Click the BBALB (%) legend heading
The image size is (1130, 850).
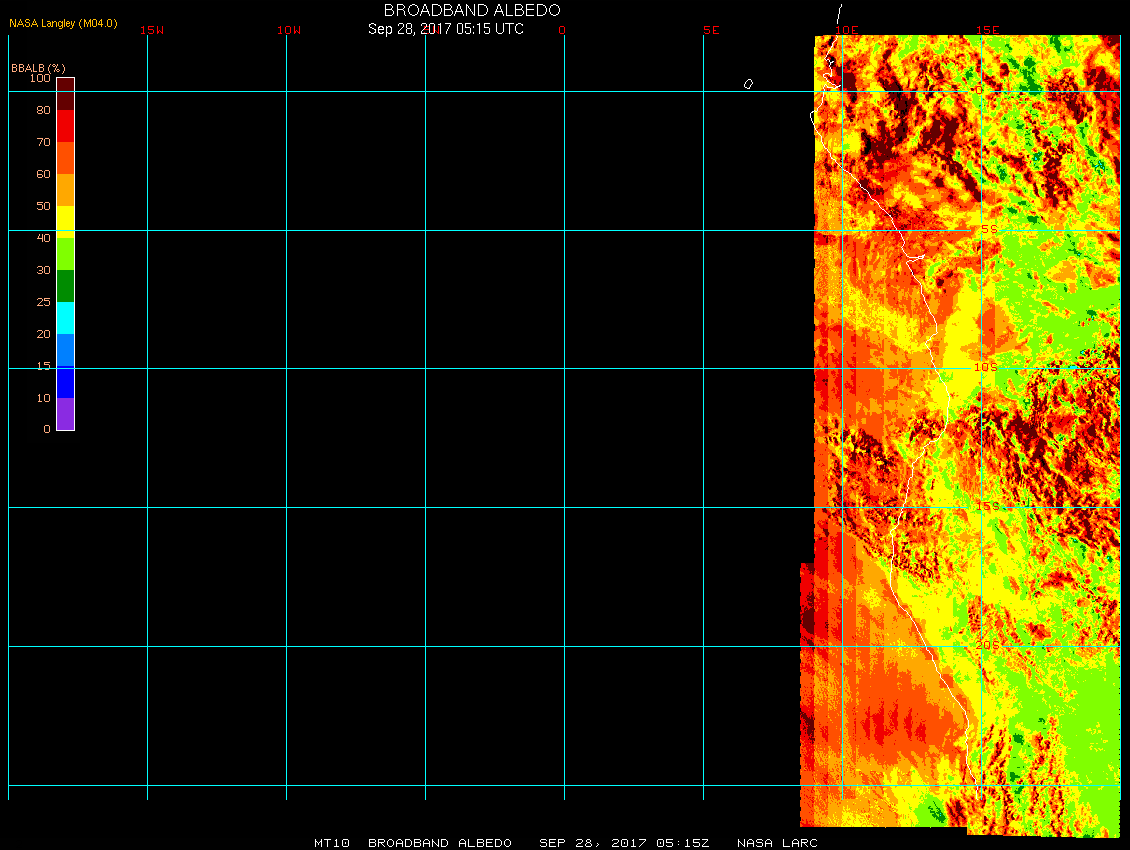click(x=38, y=67)
